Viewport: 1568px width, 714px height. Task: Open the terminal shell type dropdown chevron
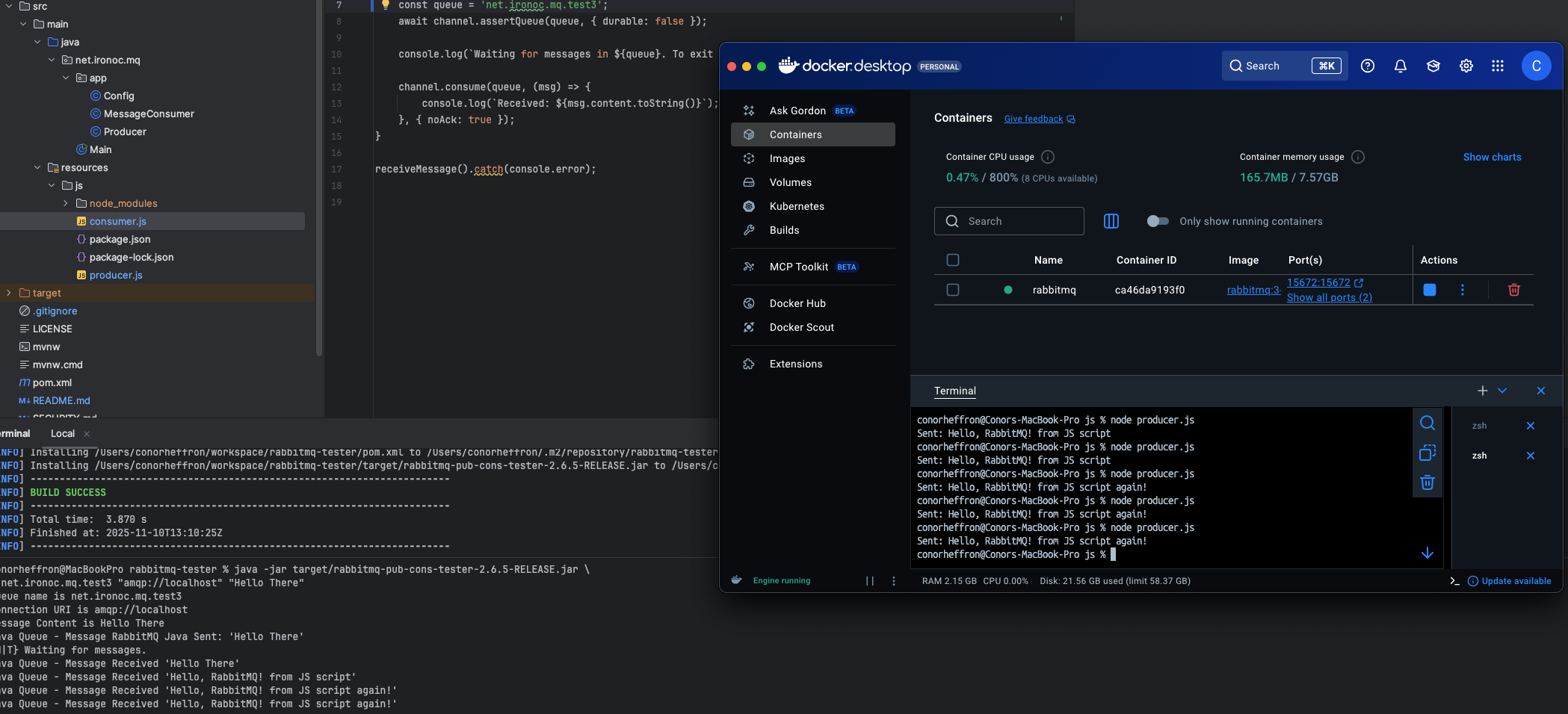[x=1503, y=391]
